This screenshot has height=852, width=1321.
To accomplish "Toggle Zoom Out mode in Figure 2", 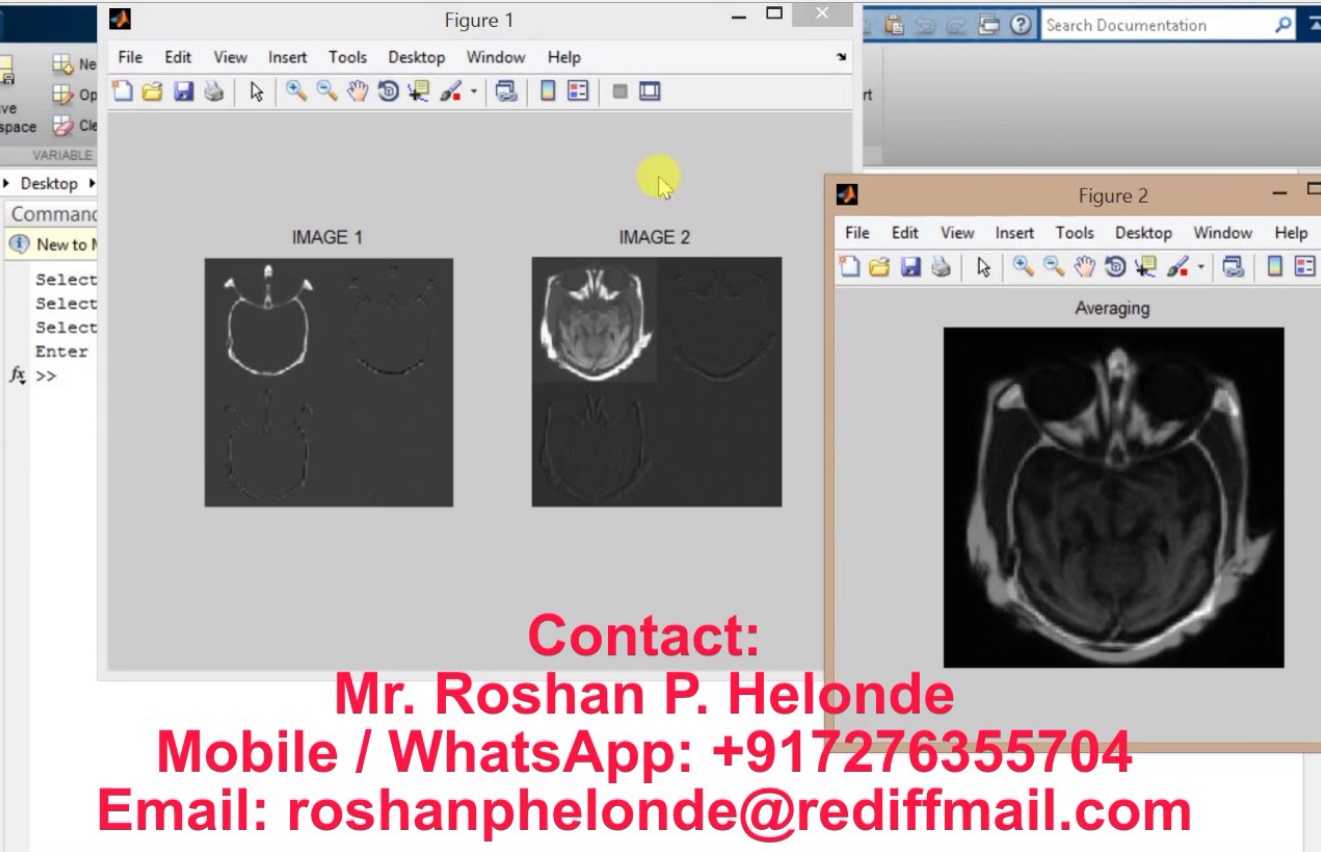I will pyautogui.click(x=1052, y=267).
